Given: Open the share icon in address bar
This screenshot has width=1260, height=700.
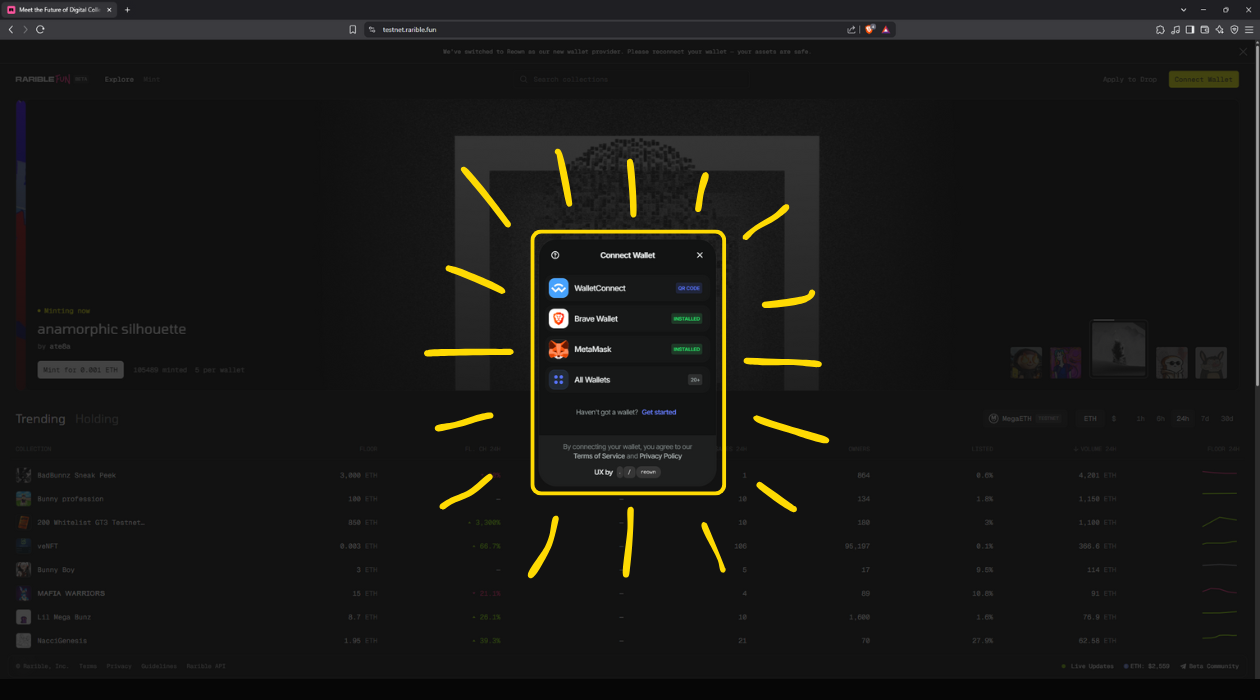Looking at the screenshot, I should pos(851,29).
